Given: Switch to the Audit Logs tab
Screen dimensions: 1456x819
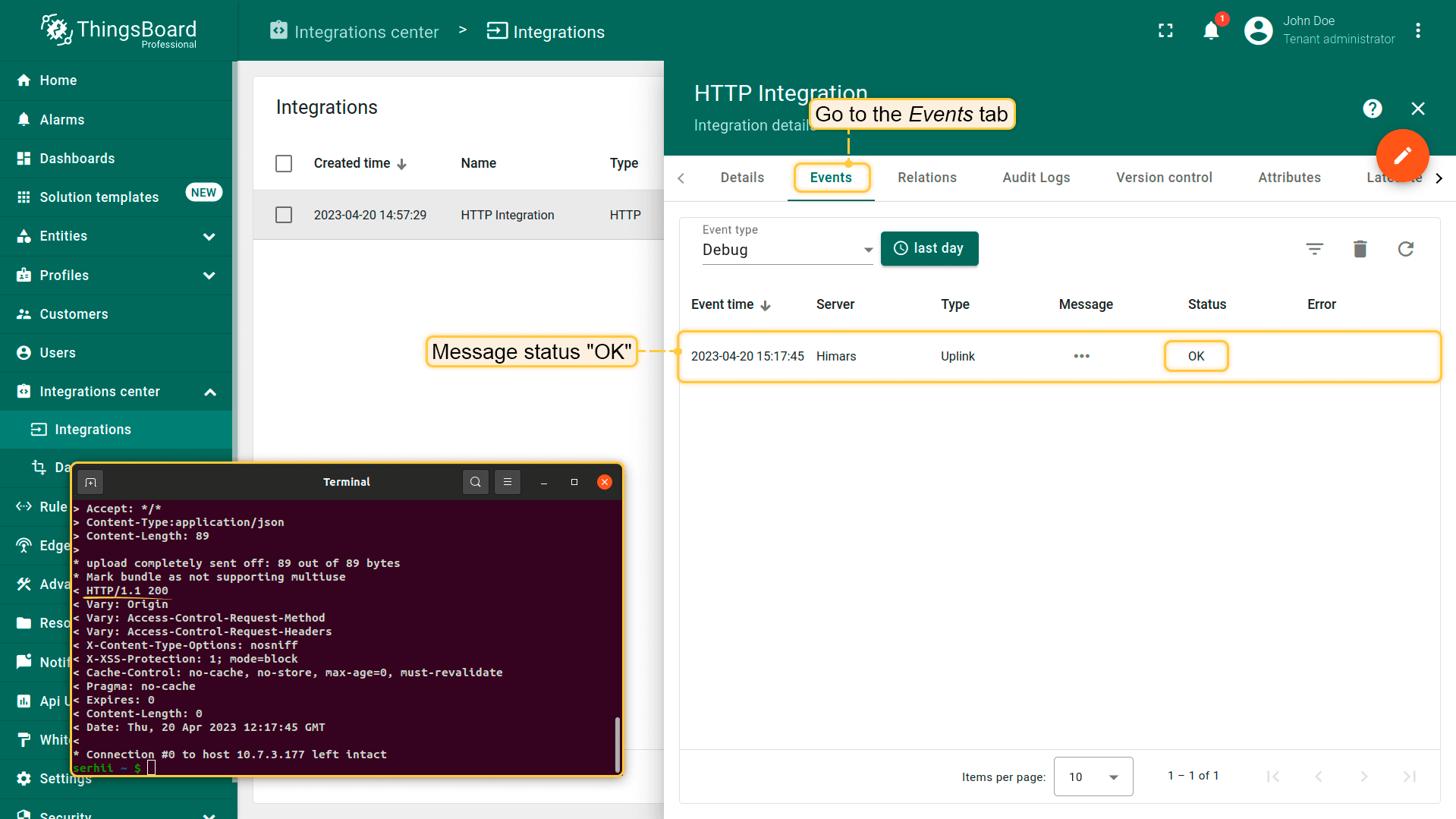Looking at the screenshot, I should (1036, 178).
